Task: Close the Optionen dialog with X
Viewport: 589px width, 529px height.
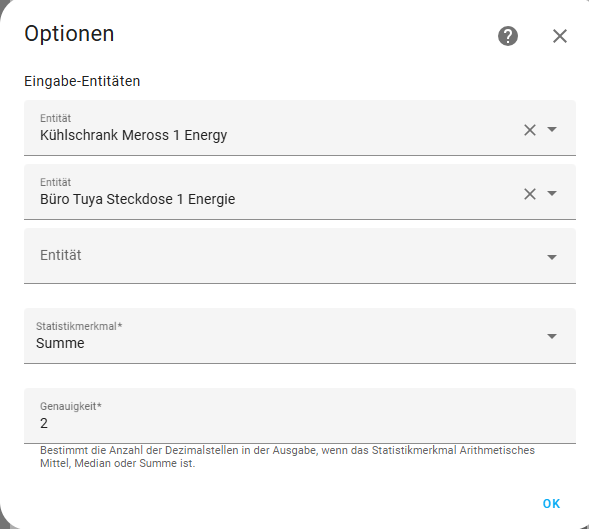Action: coord(560,36)
